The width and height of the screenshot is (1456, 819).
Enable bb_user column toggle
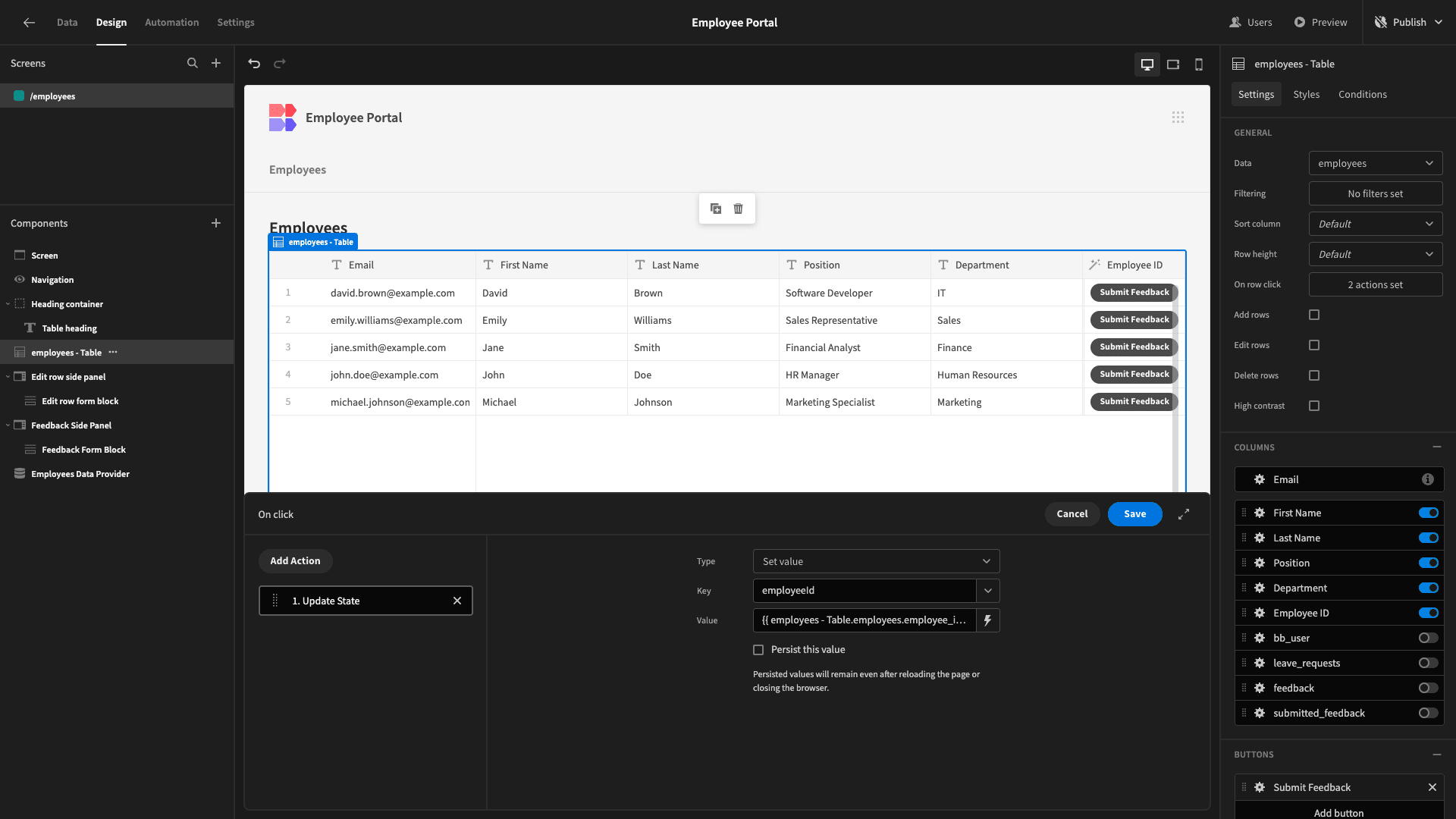[1429, 639]
